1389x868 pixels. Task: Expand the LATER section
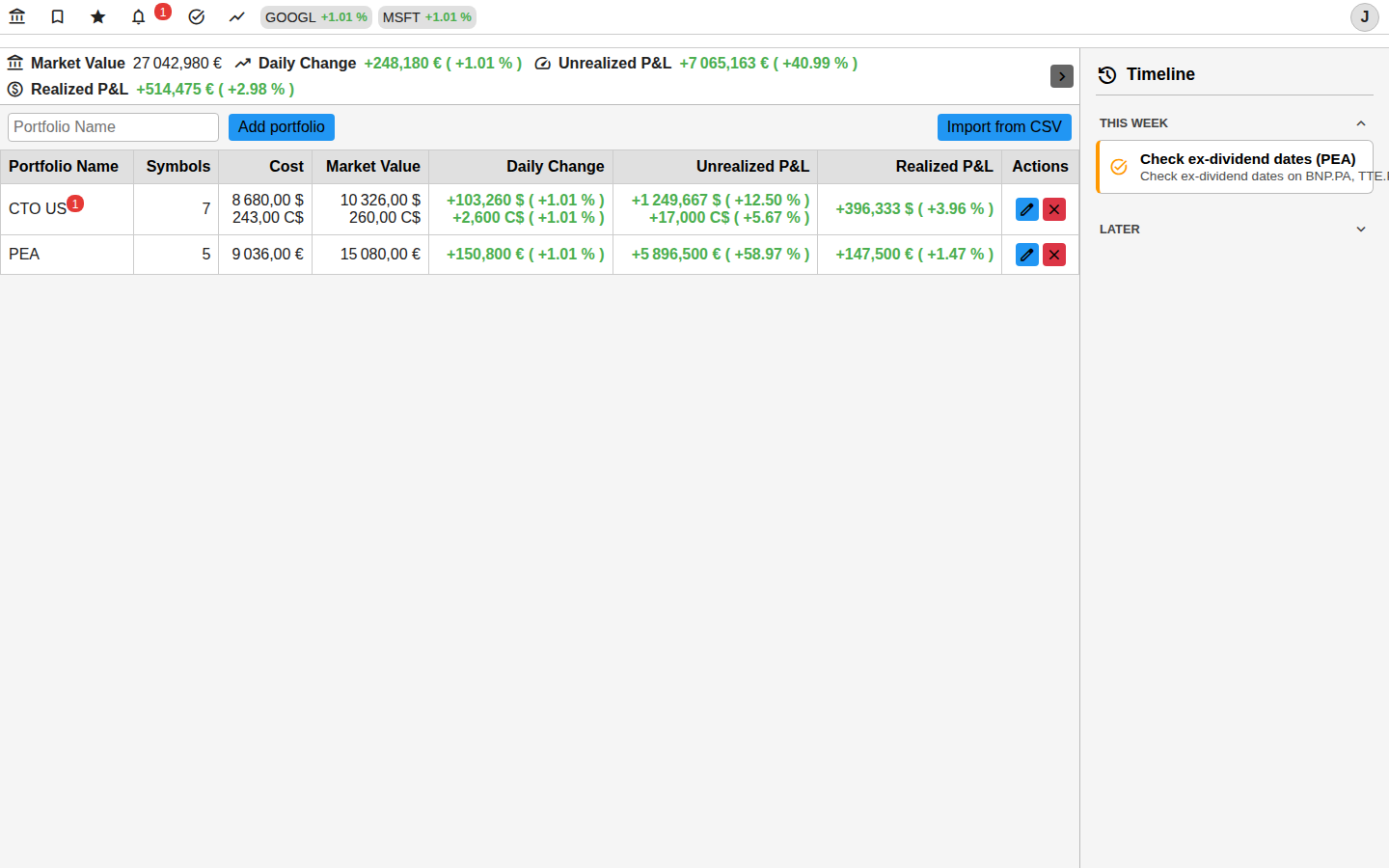(1234, 230)
